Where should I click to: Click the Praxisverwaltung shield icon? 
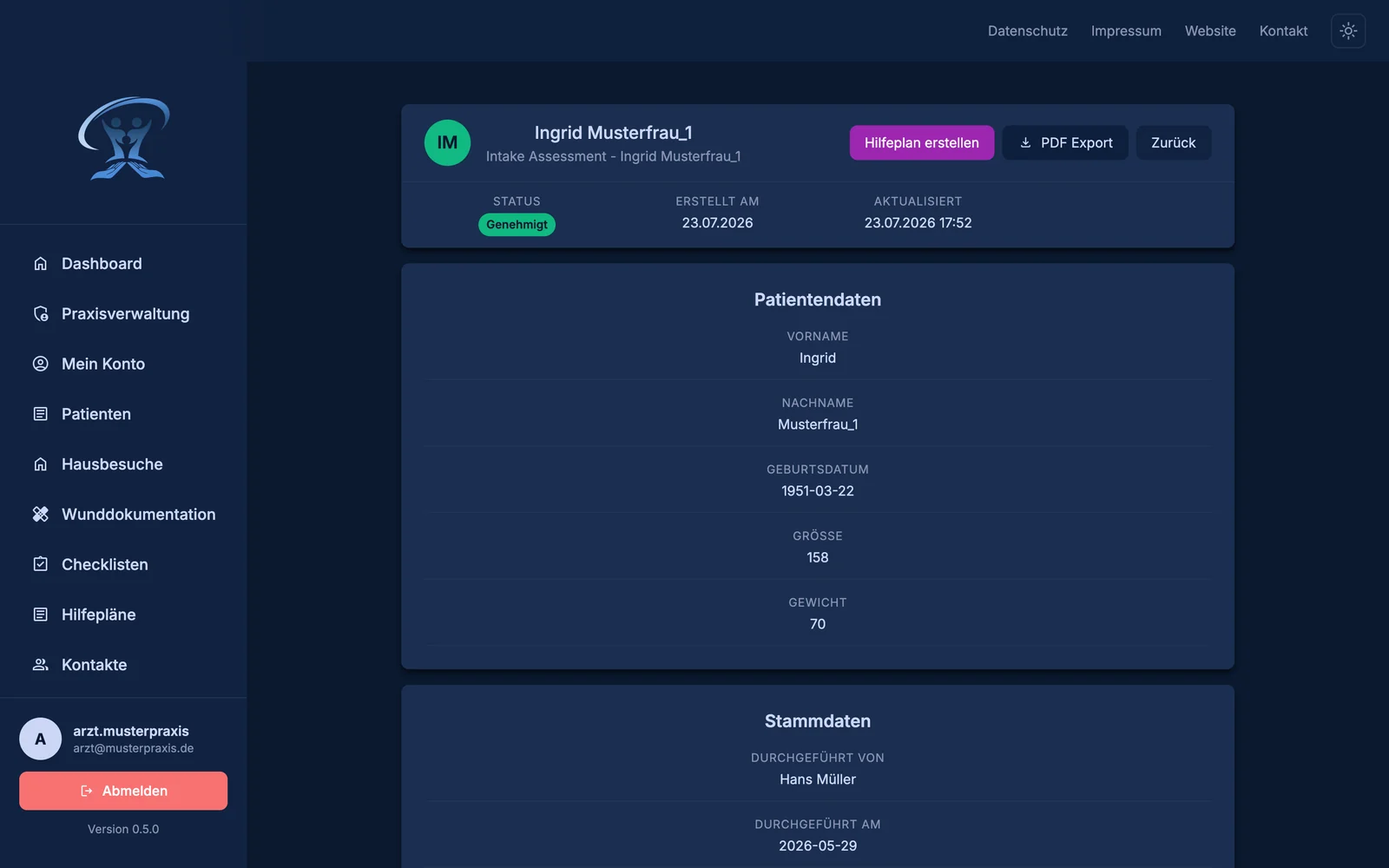click(40, 313)
